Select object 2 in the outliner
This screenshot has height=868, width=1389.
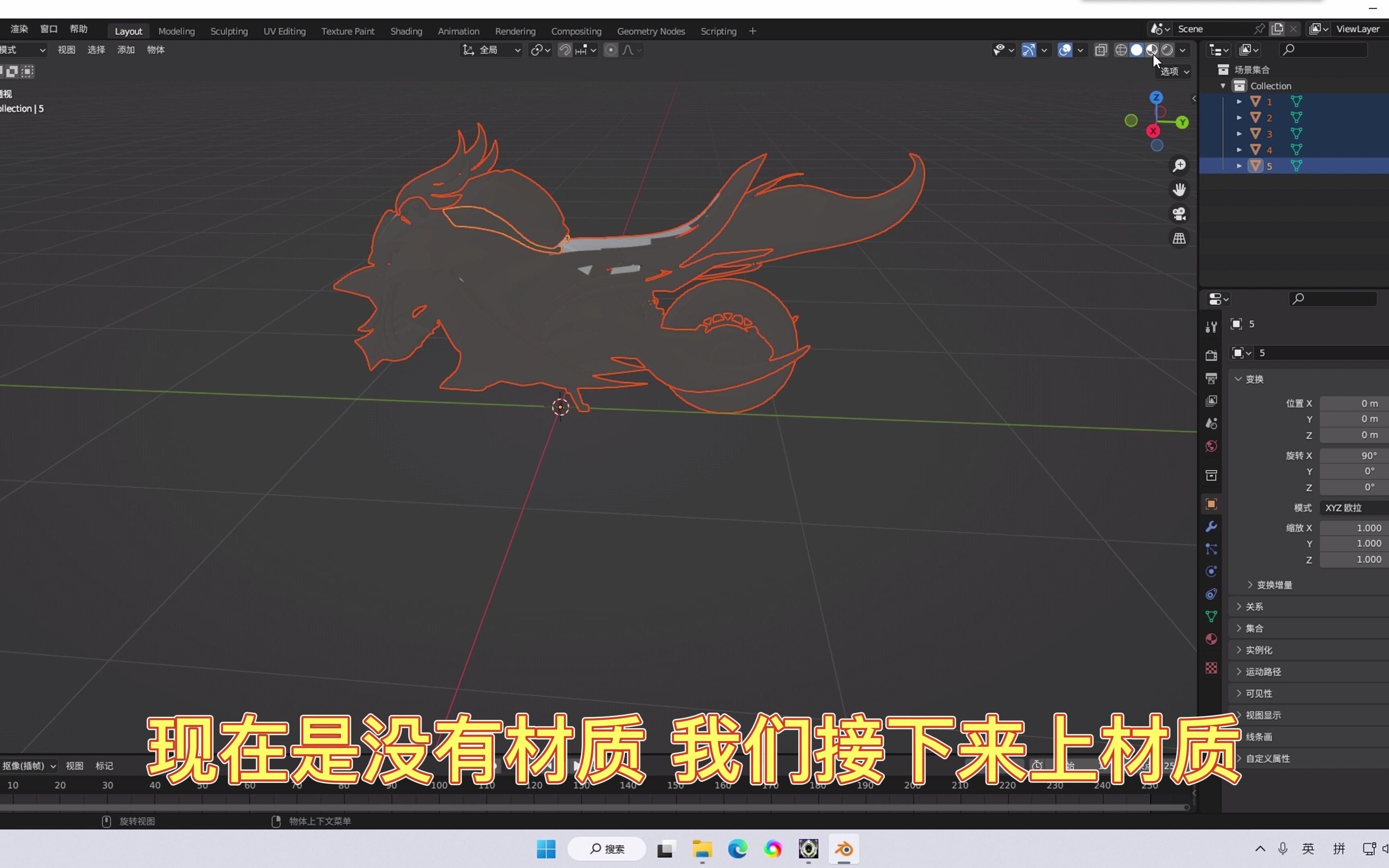pos(1270,118)
